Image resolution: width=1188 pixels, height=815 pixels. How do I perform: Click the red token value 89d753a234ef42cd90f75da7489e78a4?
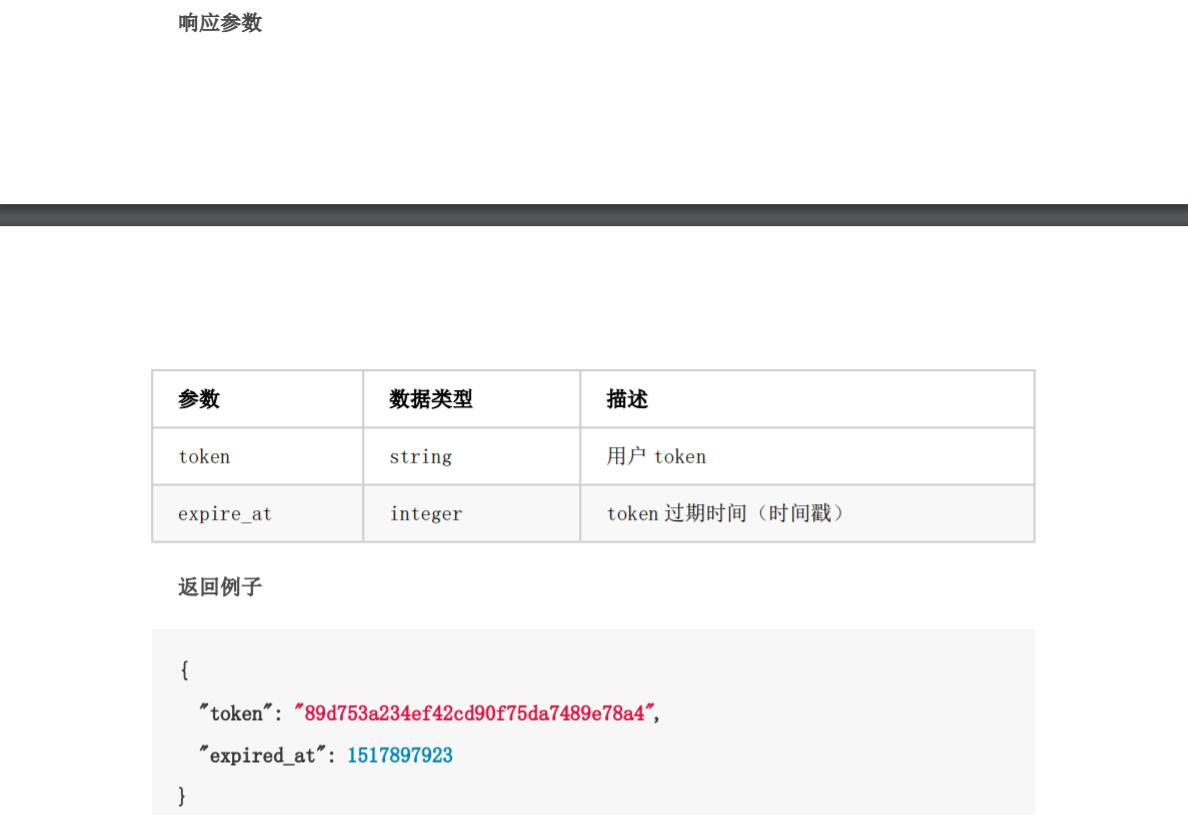[x=474, y=713]
